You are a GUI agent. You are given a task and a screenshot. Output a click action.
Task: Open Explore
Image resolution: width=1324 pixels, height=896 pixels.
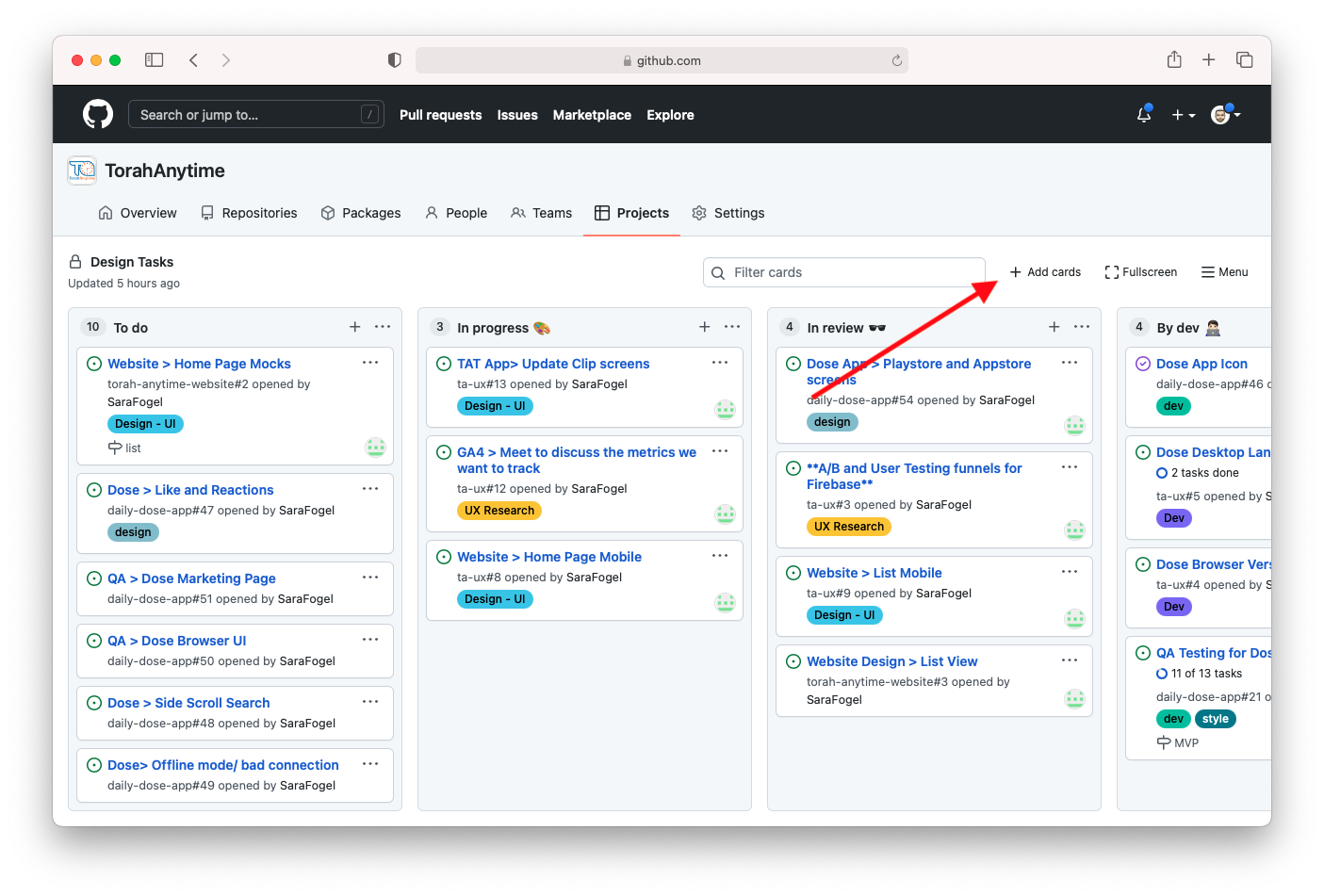[x=670, y=115]
